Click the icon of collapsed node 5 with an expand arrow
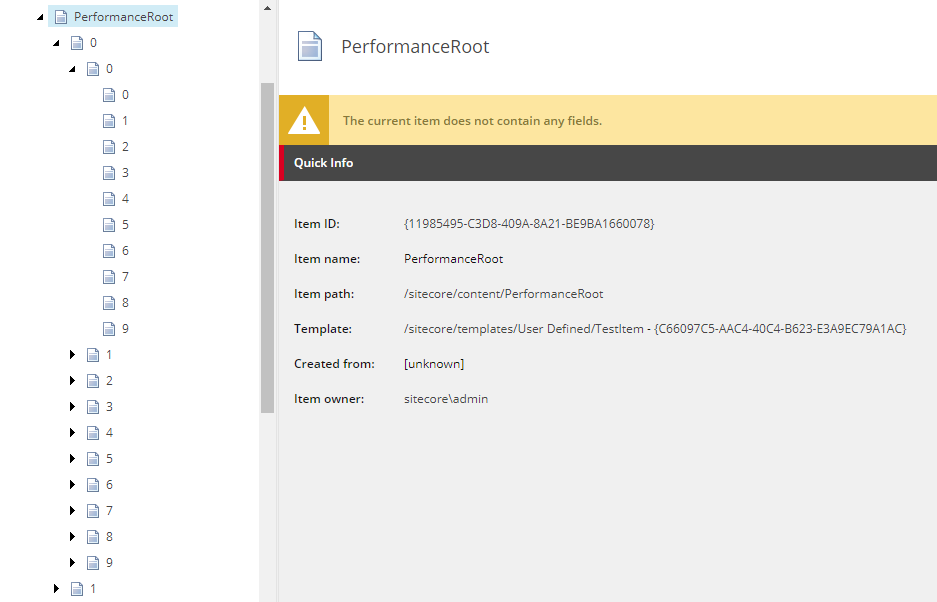The image size is (937, 602). [93, 459]
